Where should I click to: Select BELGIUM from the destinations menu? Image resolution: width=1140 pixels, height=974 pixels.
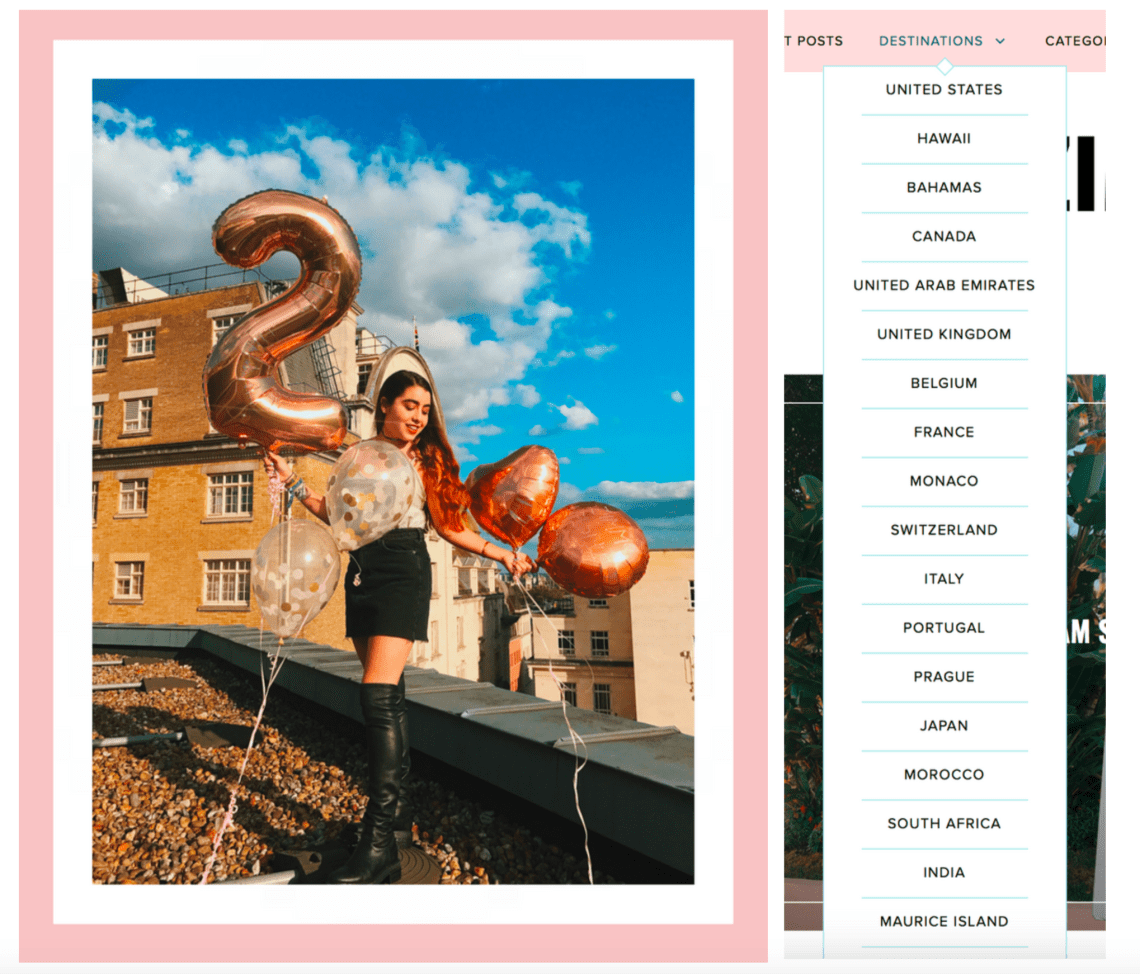(x=943, y=383)
